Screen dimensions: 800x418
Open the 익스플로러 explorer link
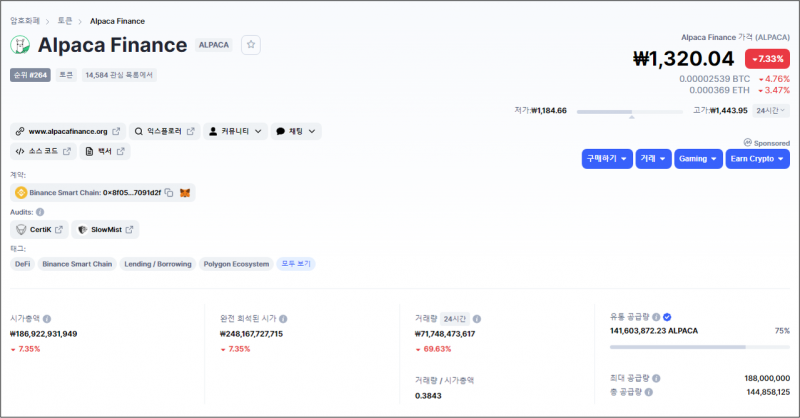click(164, 131)
